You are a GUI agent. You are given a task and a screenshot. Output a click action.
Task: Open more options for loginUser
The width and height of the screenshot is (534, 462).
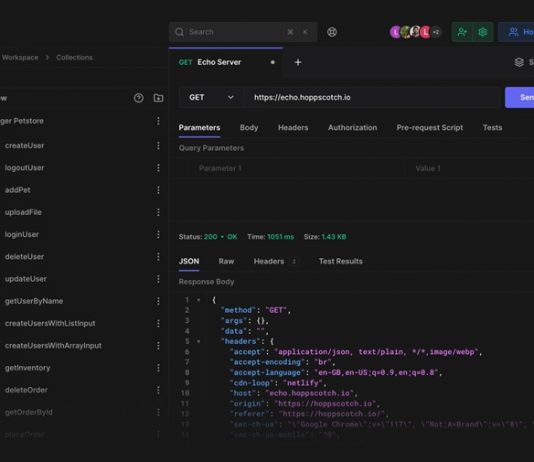(x=158, y=235)
